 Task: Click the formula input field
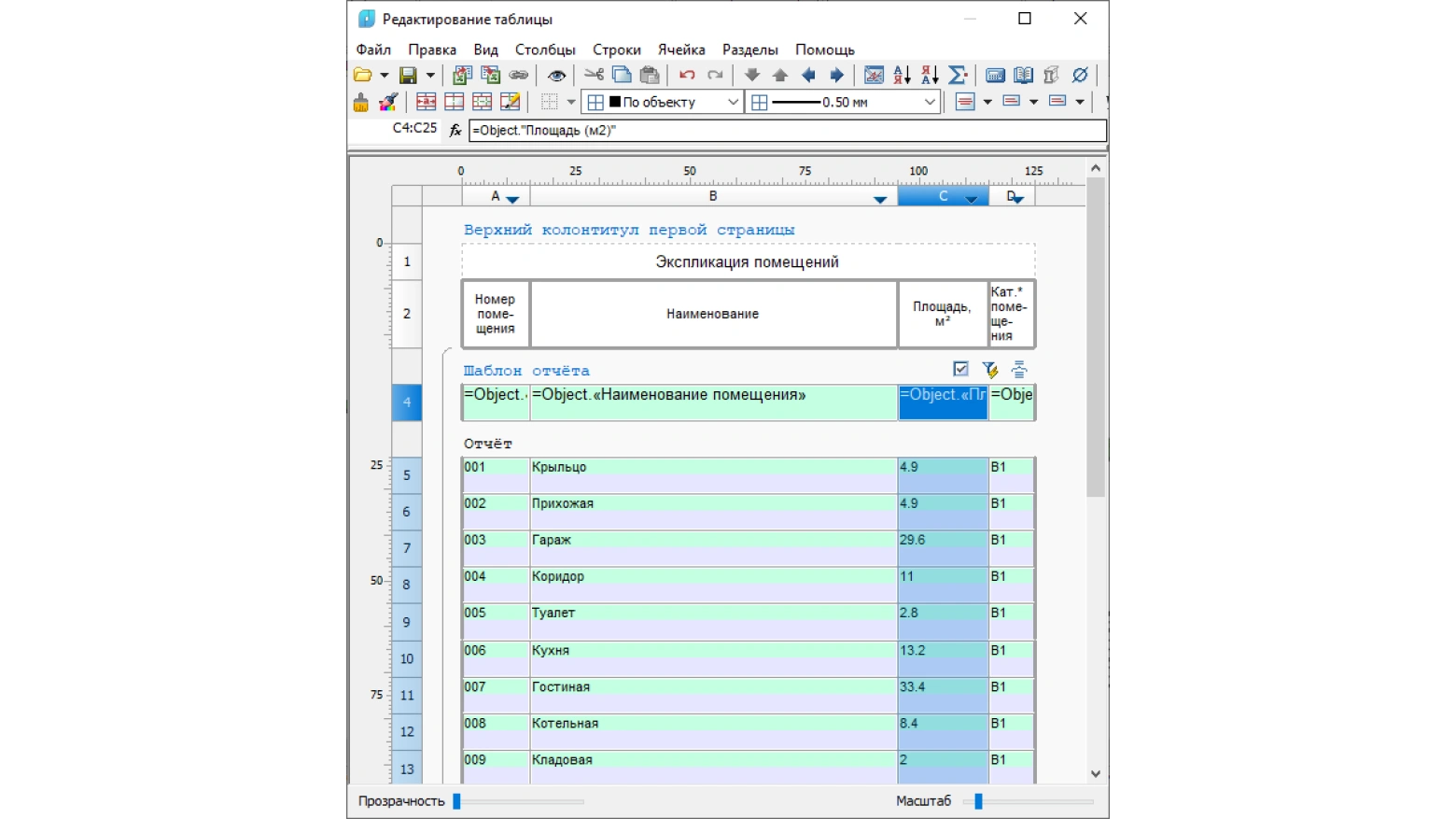pyautogui.click(x=787, y=131)
